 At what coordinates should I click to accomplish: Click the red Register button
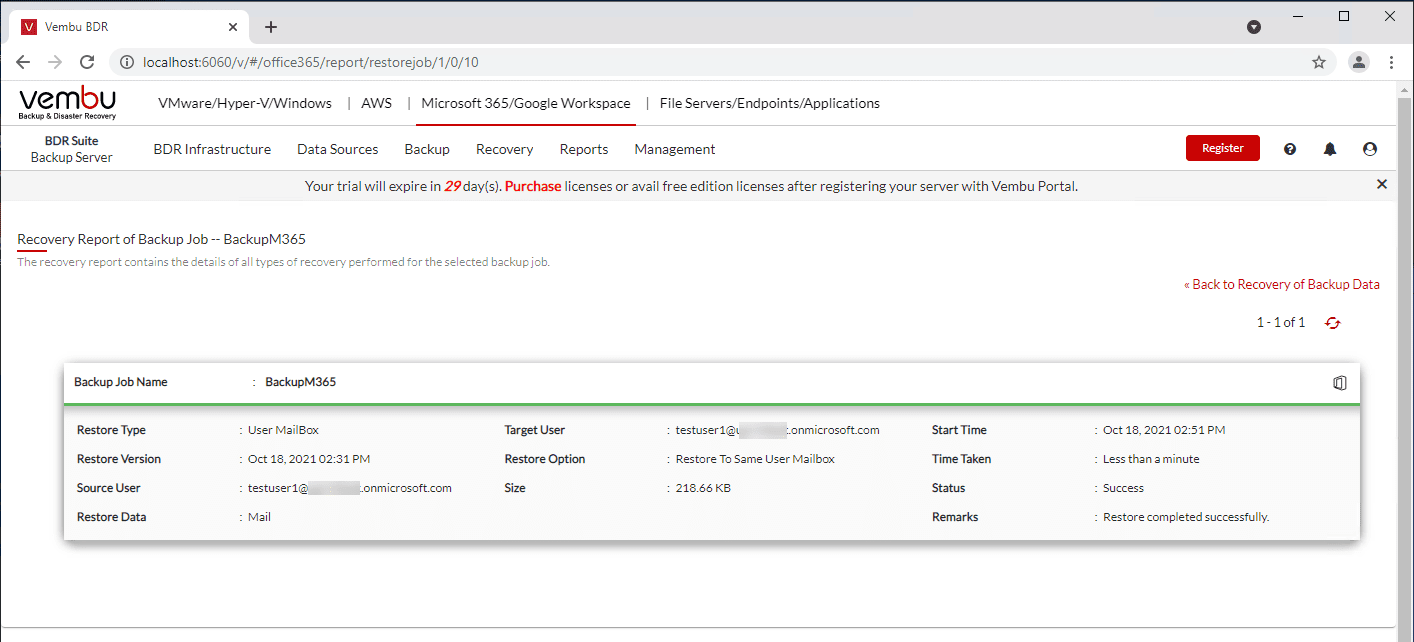(1222, 148)
